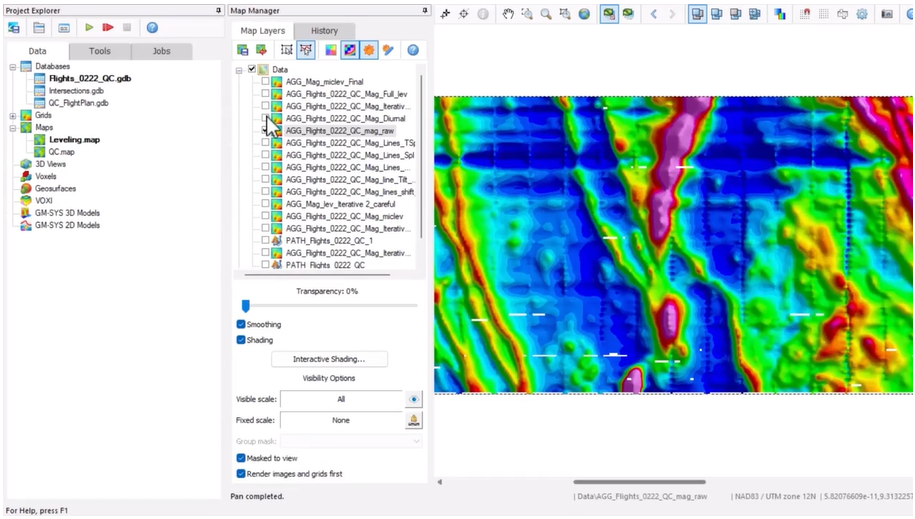Click the first Project Explorer toolbar icon
This screenshot has height=519, width=915.
(x=13, y=27)
